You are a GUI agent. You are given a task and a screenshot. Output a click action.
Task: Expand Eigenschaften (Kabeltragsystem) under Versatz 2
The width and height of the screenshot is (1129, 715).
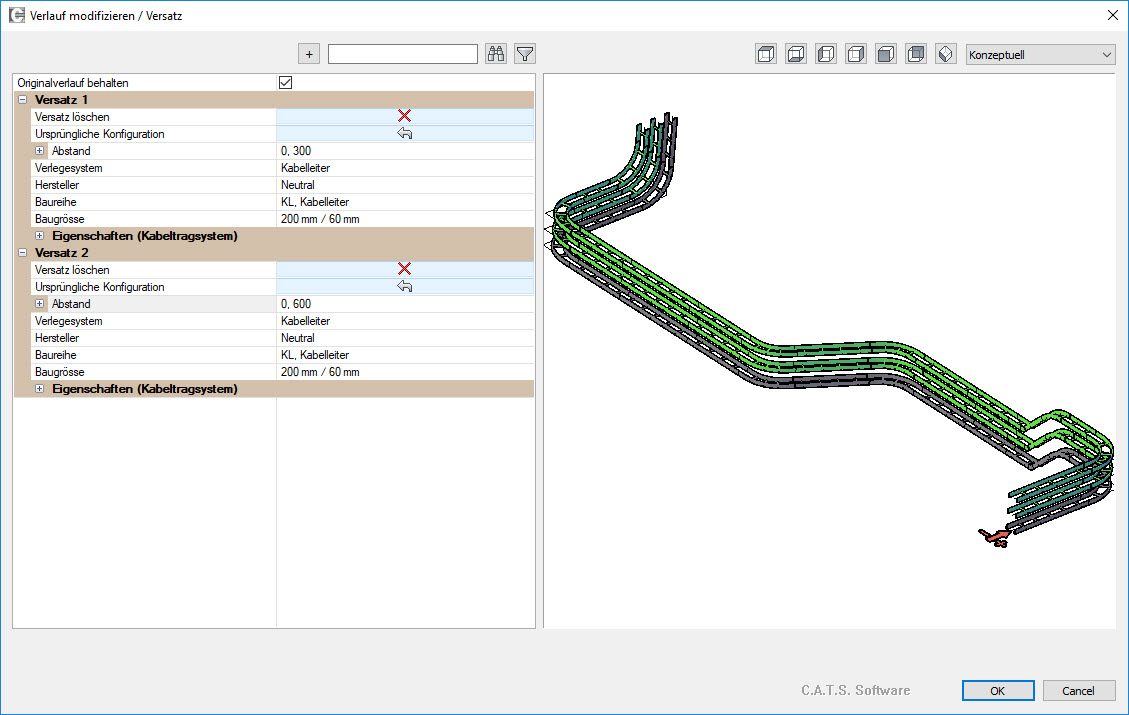pyautogui.click(x=40, y=389)
